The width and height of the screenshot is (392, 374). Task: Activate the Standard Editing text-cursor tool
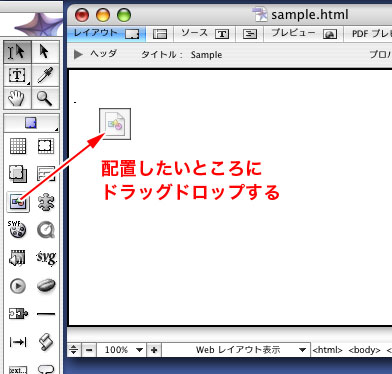(x=17, y=52)
